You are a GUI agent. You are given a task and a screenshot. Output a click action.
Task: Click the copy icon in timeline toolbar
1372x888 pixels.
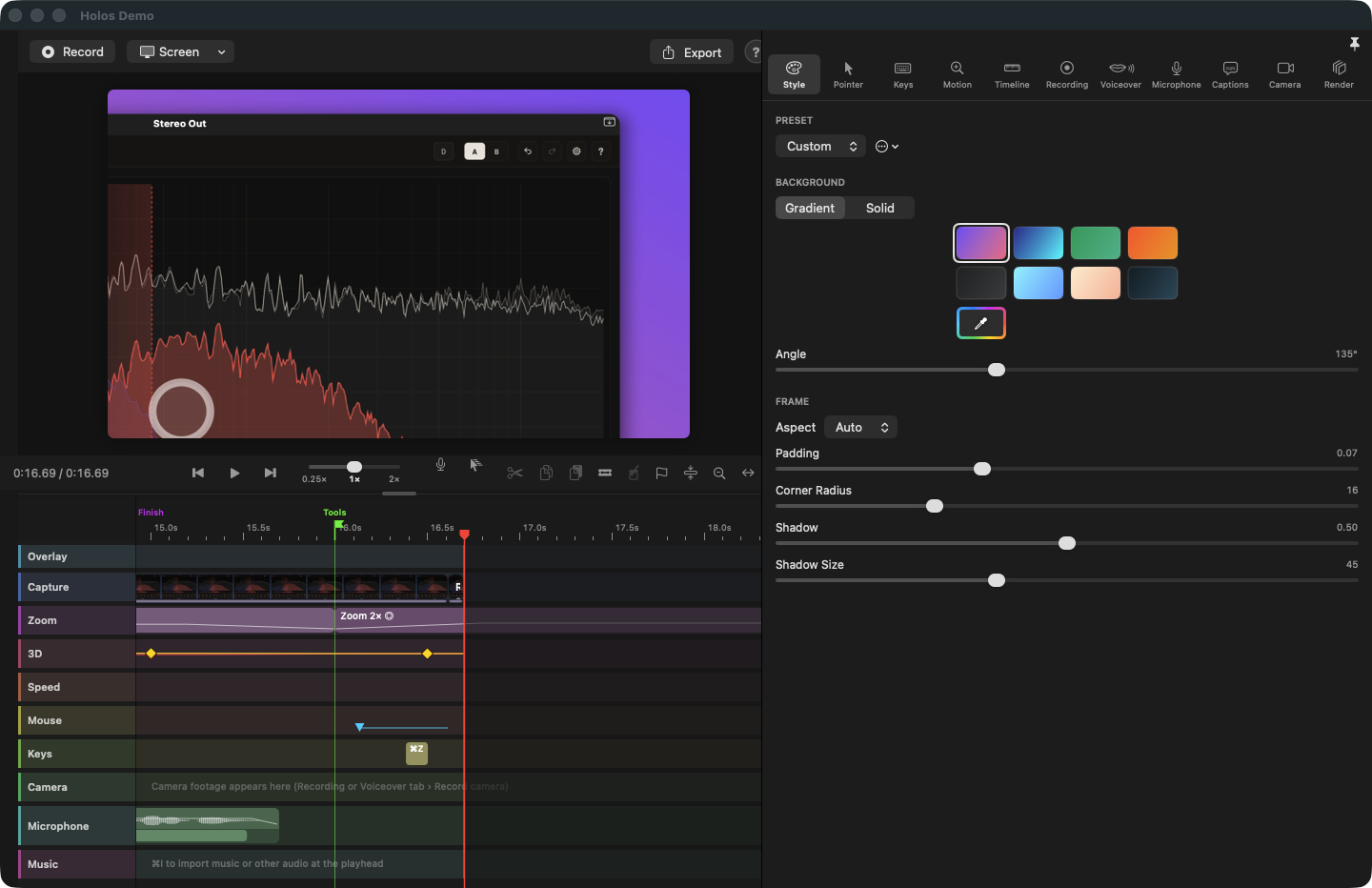(x=546, y=473)
